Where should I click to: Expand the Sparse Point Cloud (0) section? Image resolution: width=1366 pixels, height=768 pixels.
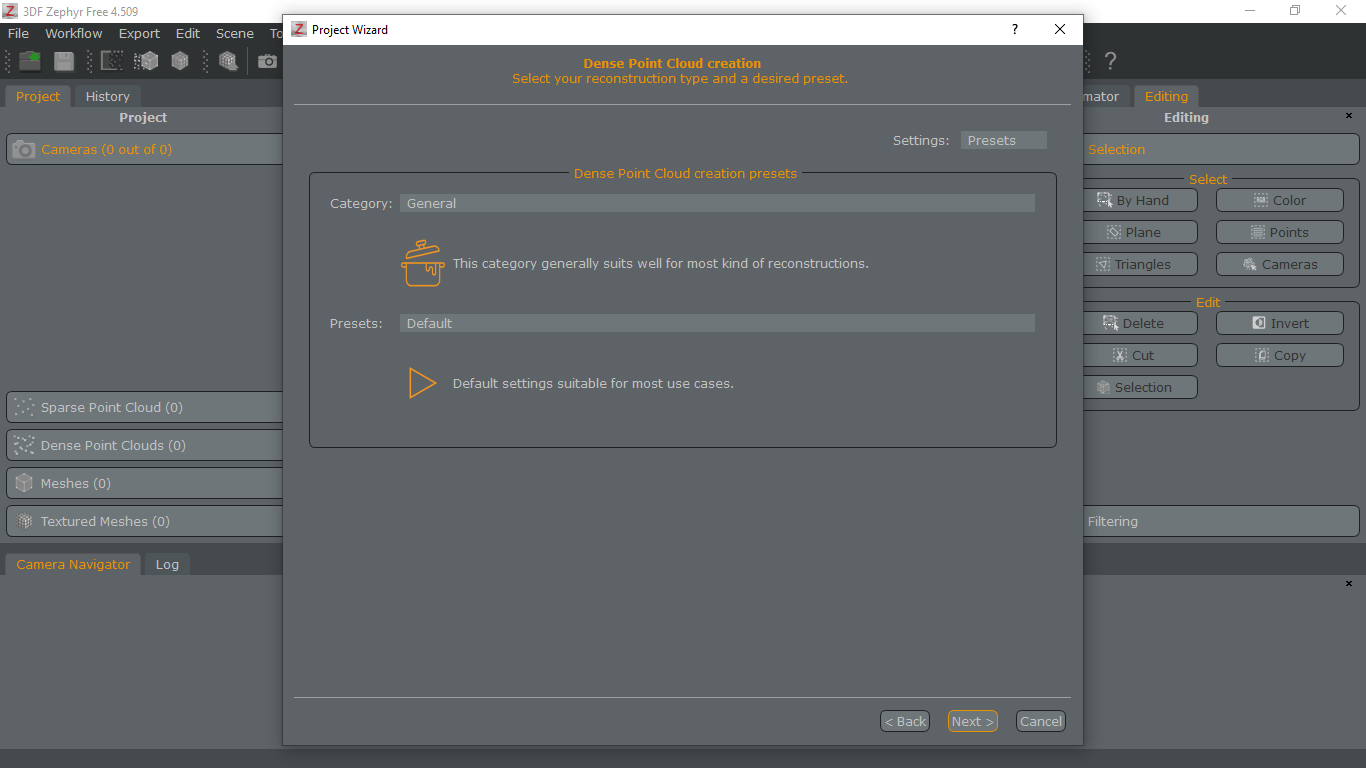pos(145,407)
